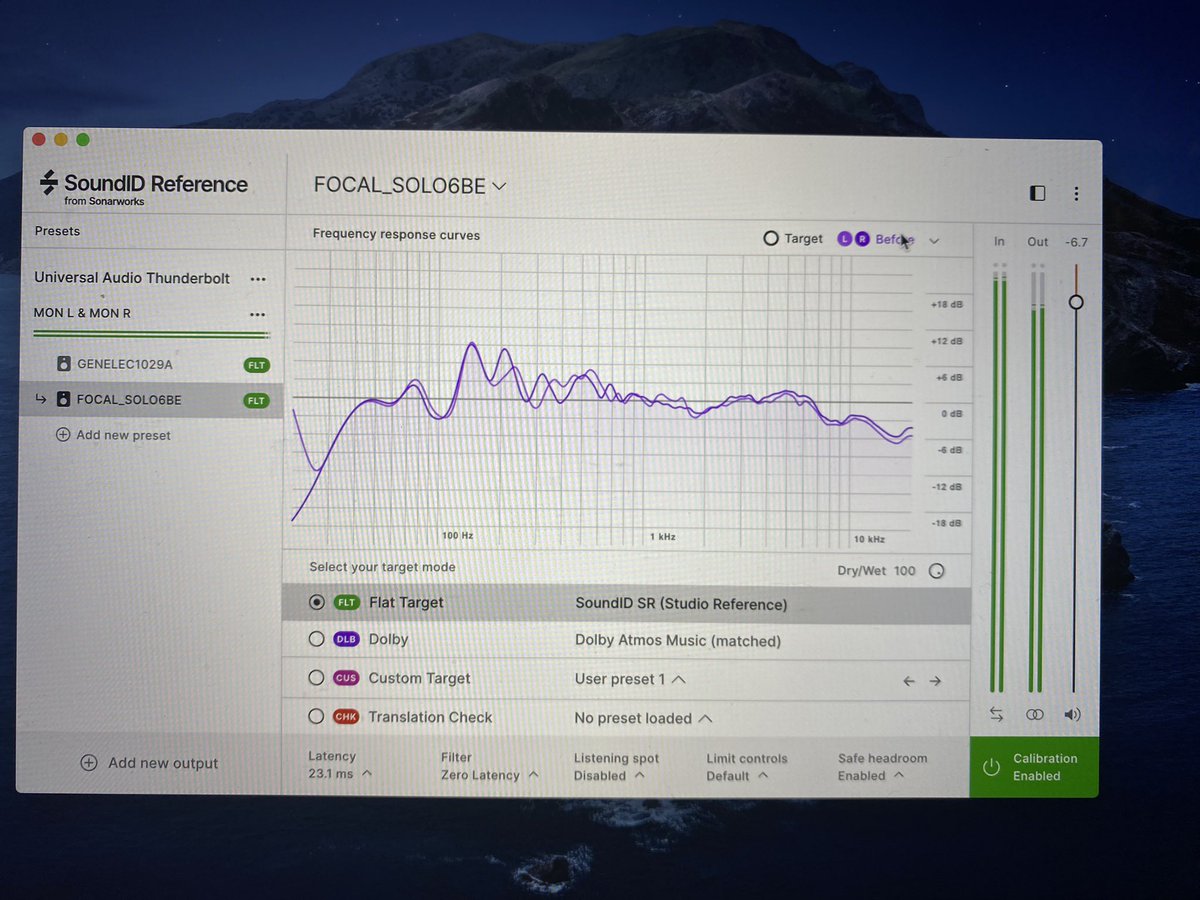Screen dimensions: 1200x900
Task: Click the purple DLB Dolby badge
Action: coord(346,640)
